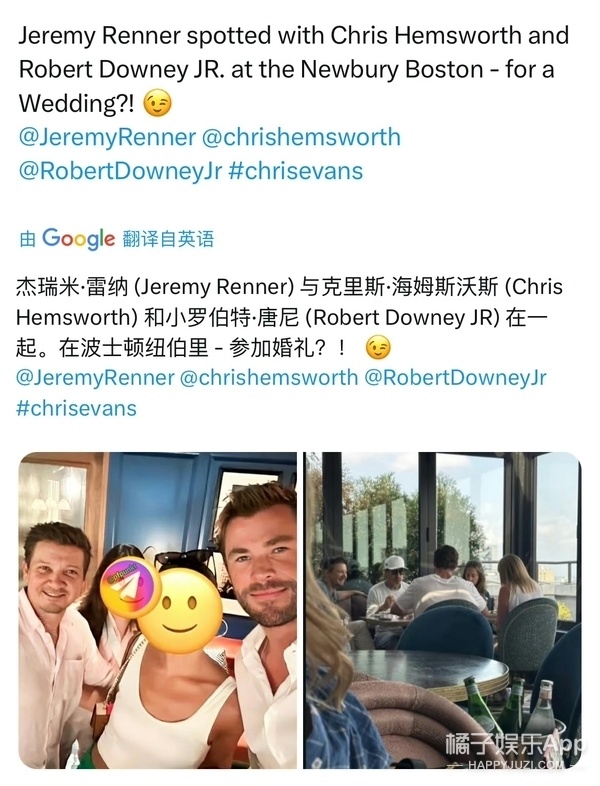The width and height of the screenshot is (600, 786).
Task: Click the winking emoji after Wedding?!
Action: pyautogui.click(x=157, y=103)
